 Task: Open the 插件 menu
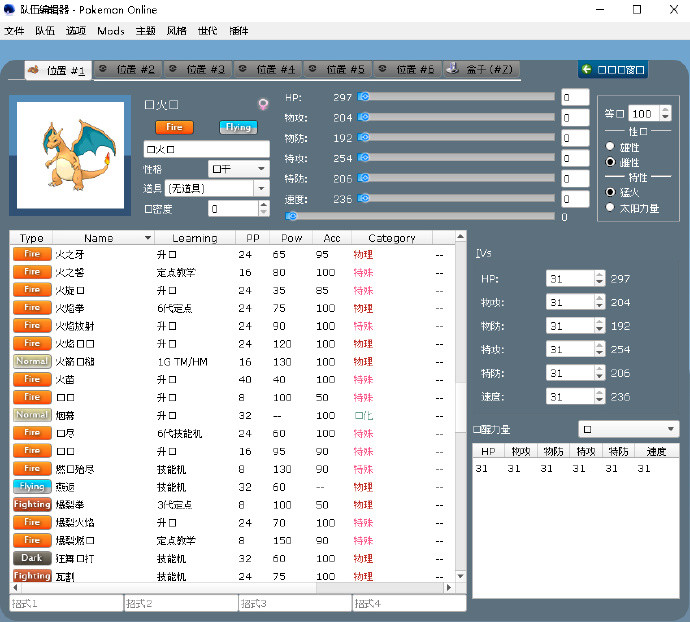tap(239, 31)
